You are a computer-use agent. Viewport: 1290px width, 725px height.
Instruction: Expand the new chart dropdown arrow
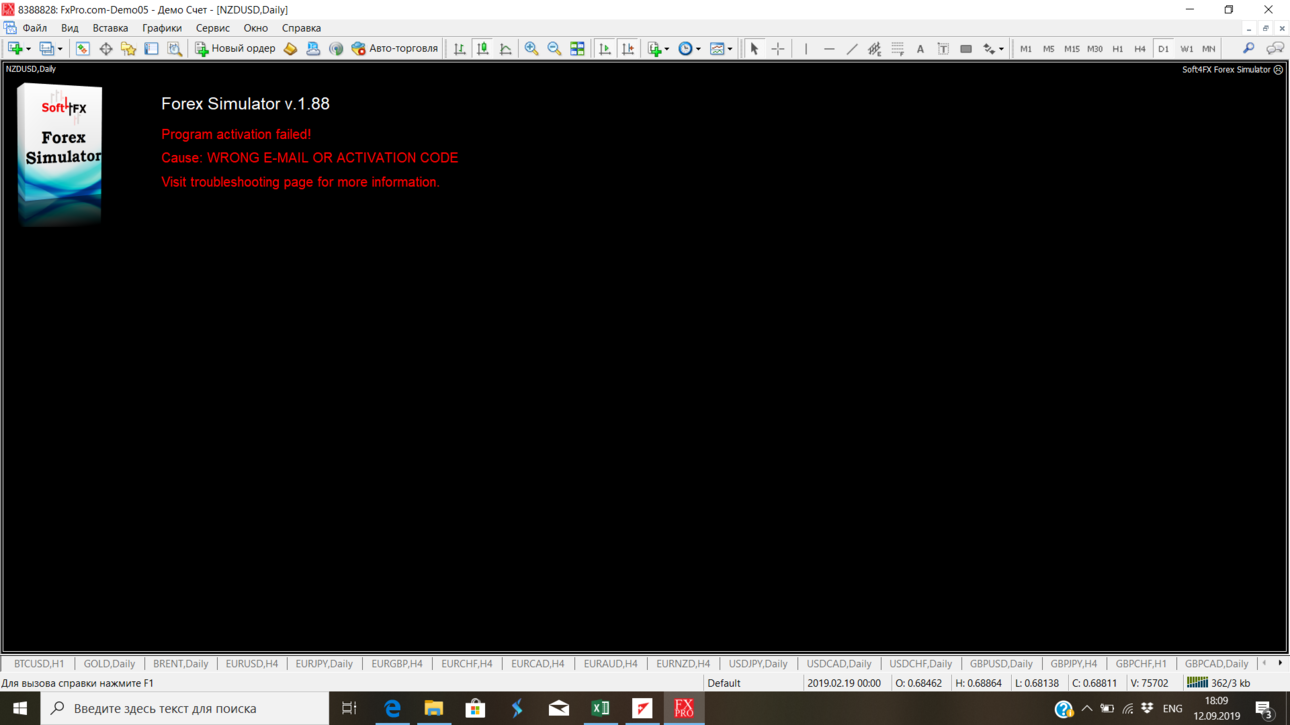click(28, 49)
